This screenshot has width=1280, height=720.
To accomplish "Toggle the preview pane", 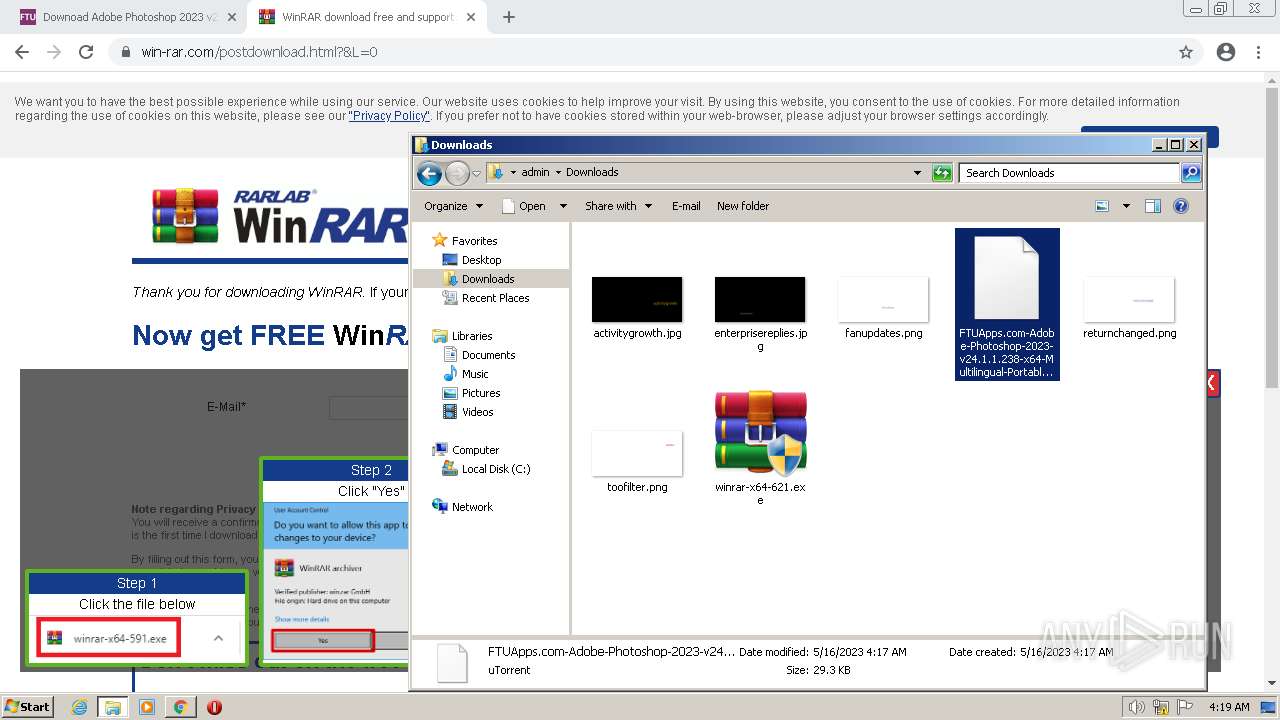I will point(1153,206).
